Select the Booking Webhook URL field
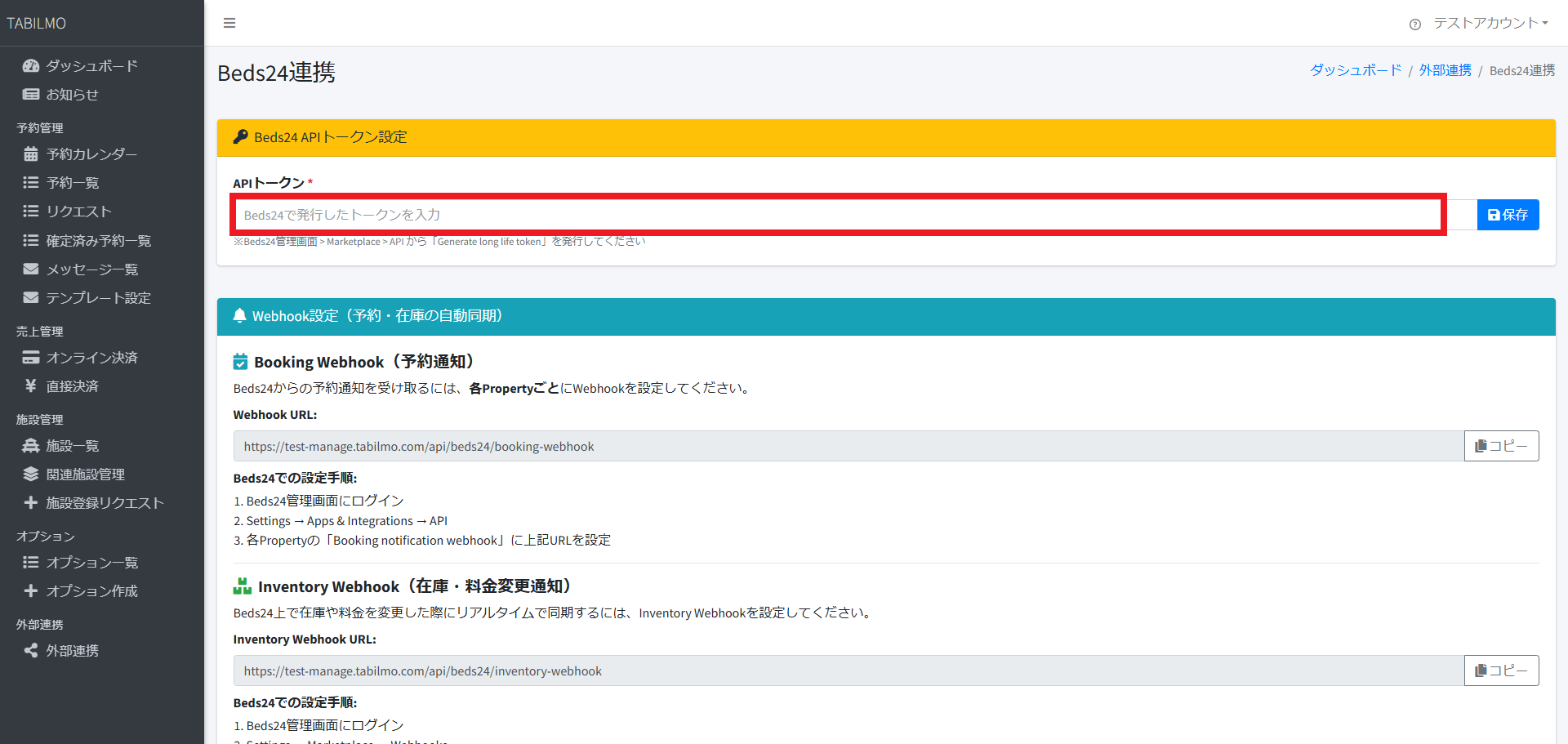 click(x=848, y=446)
